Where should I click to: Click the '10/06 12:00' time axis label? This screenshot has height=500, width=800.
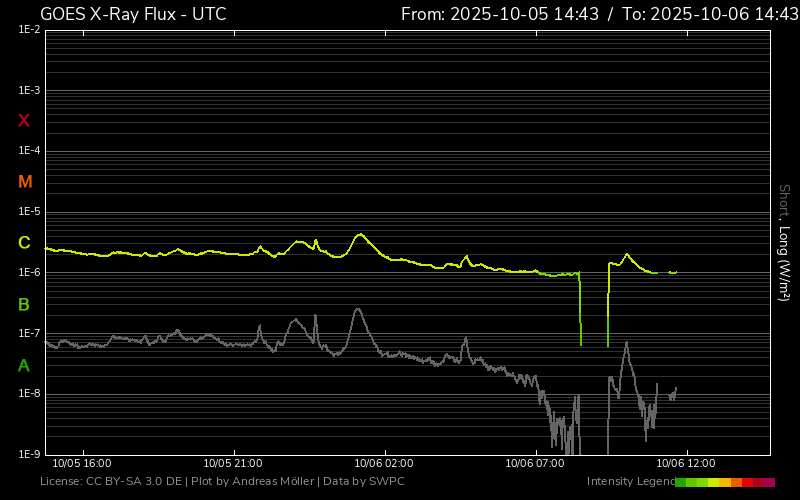point(686,464)
